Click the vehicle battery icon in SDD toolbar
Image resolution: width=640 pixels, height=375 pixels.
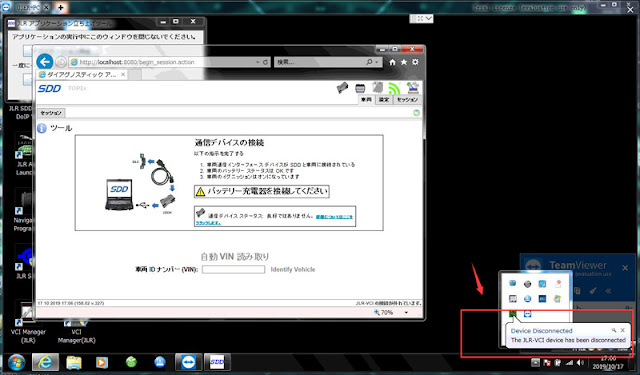[360, 88]
